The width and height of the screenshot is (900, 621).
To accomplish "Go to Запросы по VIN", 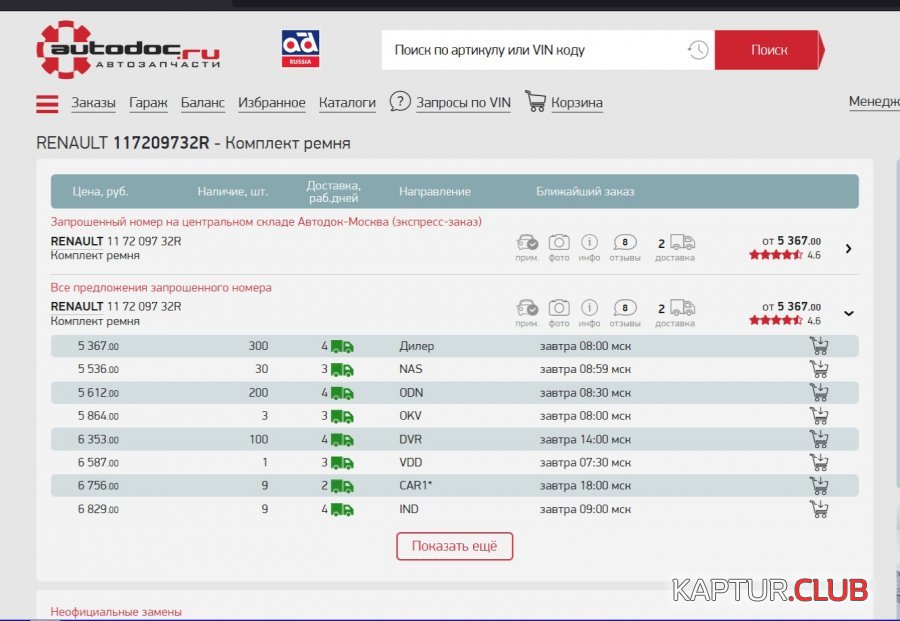I will coord(463,103).
